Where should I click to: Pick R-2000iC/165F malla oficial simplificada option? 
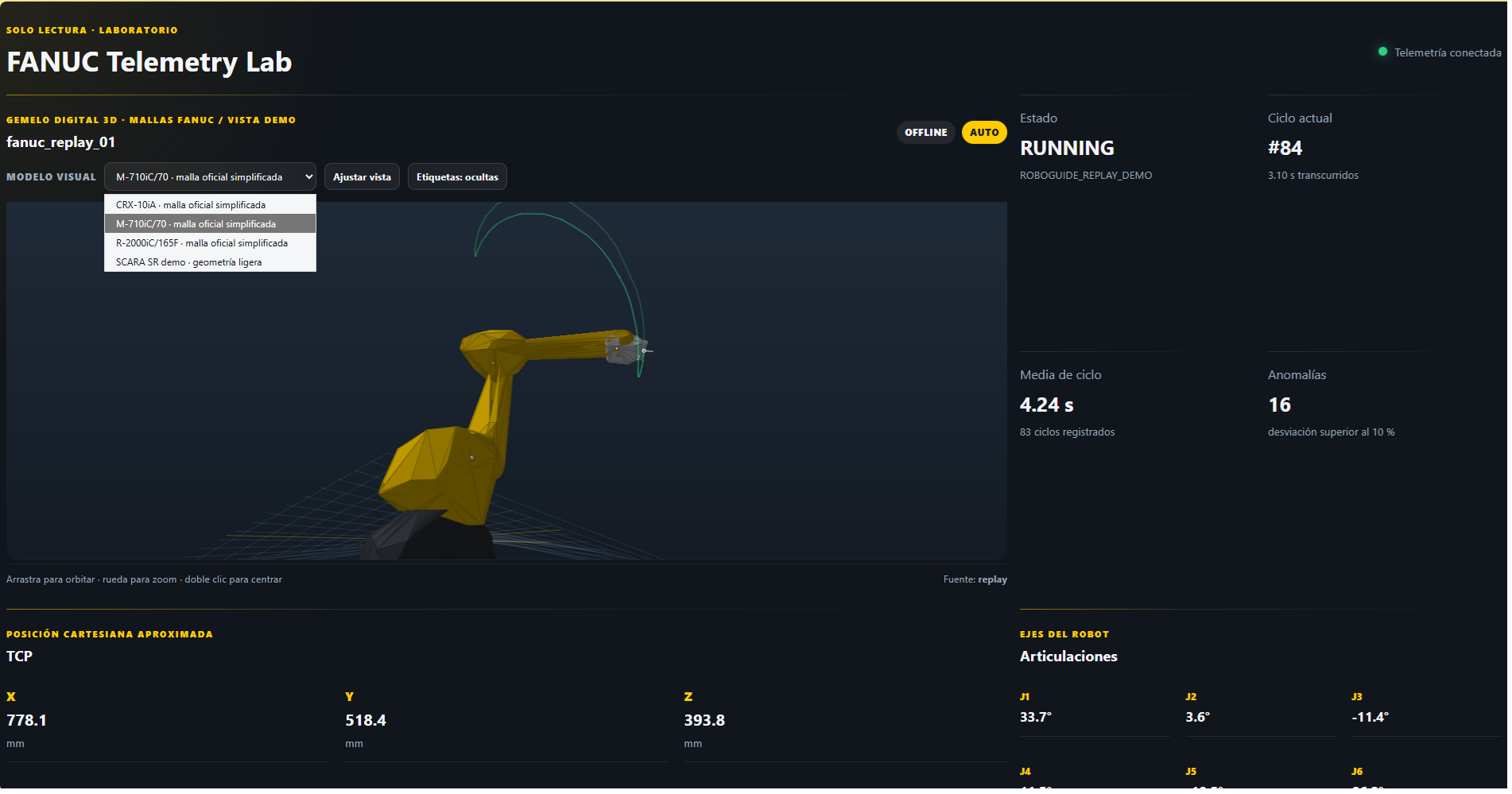pyautogui.click(x=210, y=243)
